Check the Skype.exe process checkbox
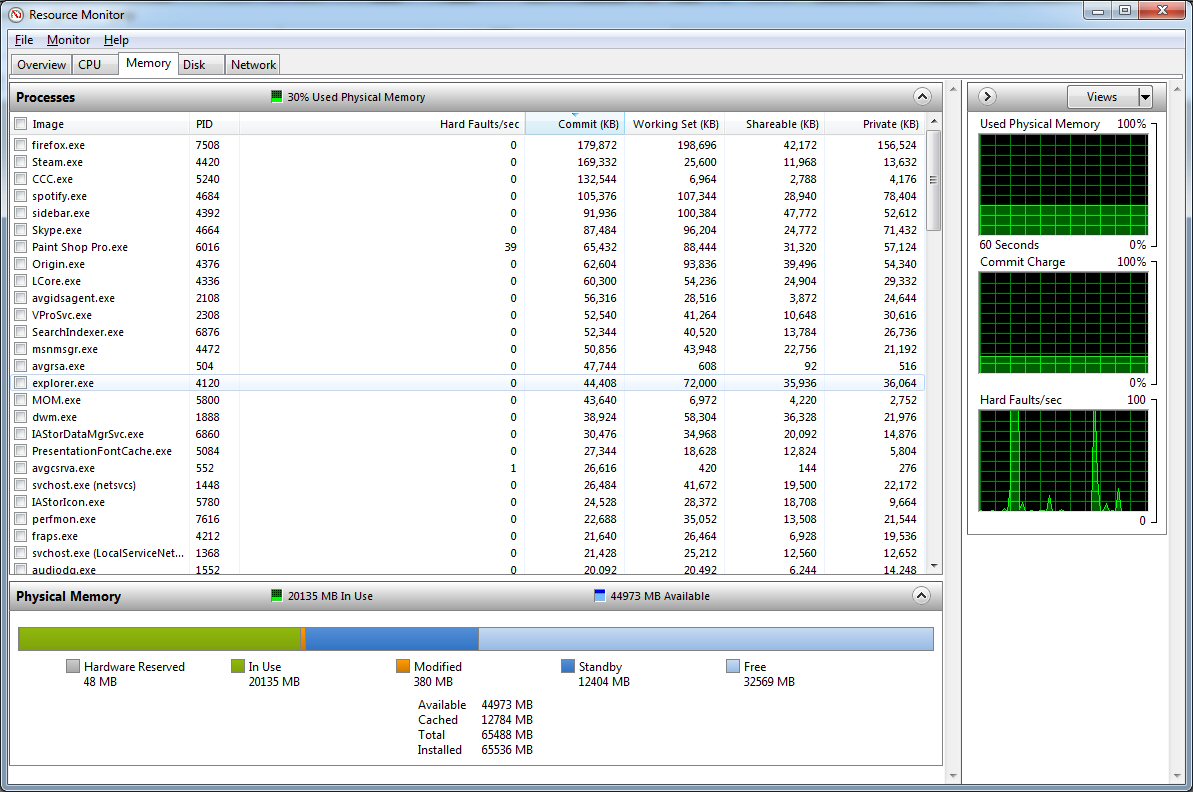Viewport: 1193px width, 792px height. (21, 230)
